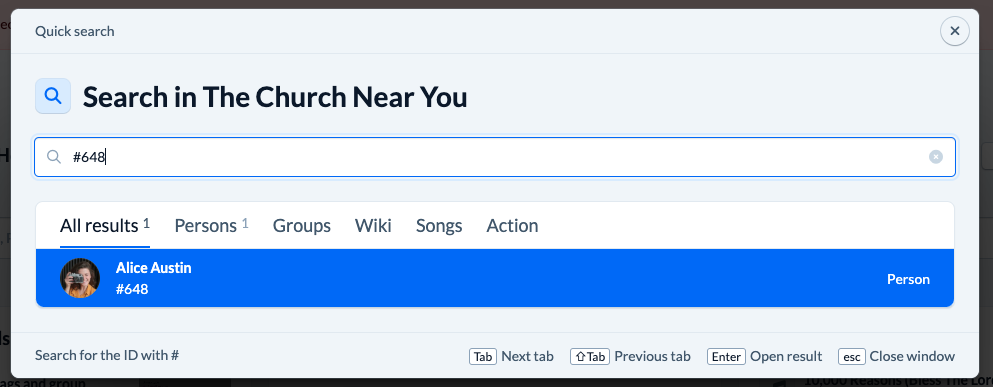Close the Quick search dialog
The image size is (993, 387).
point(954,31)
